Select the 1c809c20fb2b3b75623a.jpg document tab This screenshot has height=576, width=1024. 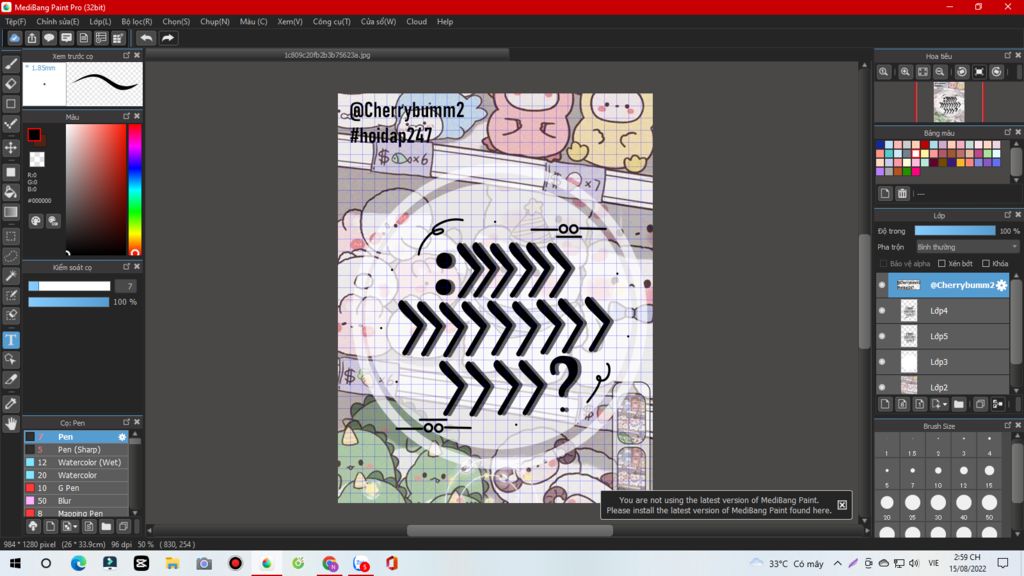tap(327, 56)
